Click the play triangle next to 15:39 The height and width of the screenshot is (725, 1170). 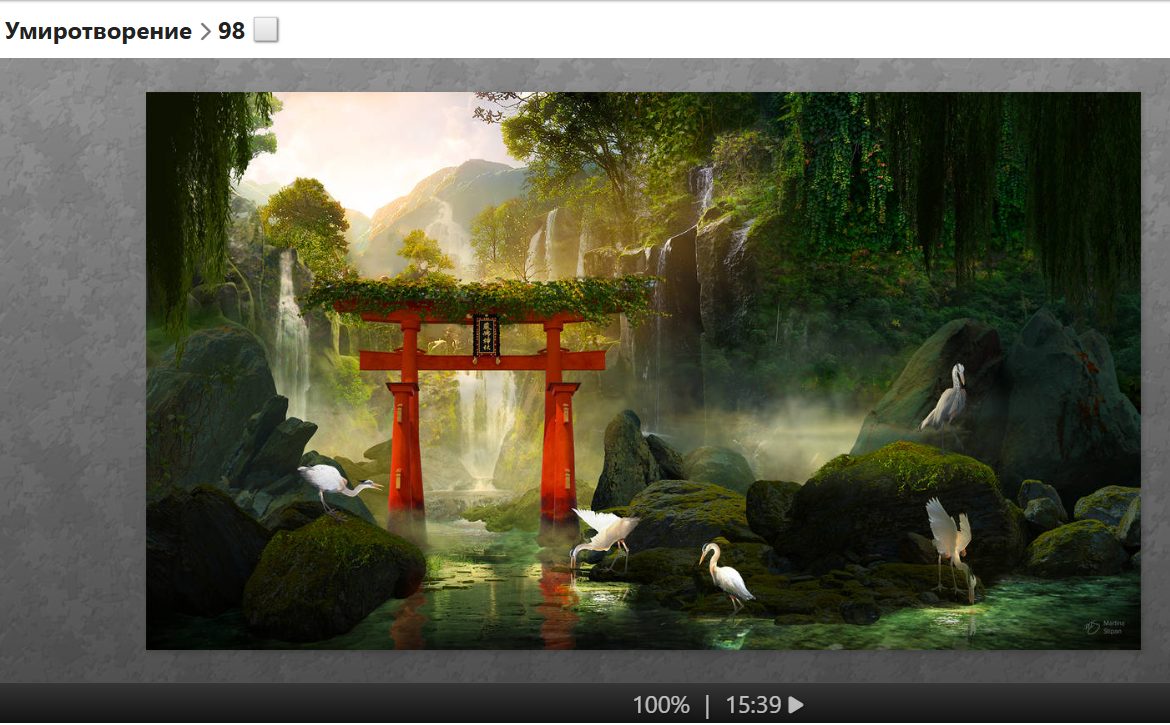pos(796,705)
